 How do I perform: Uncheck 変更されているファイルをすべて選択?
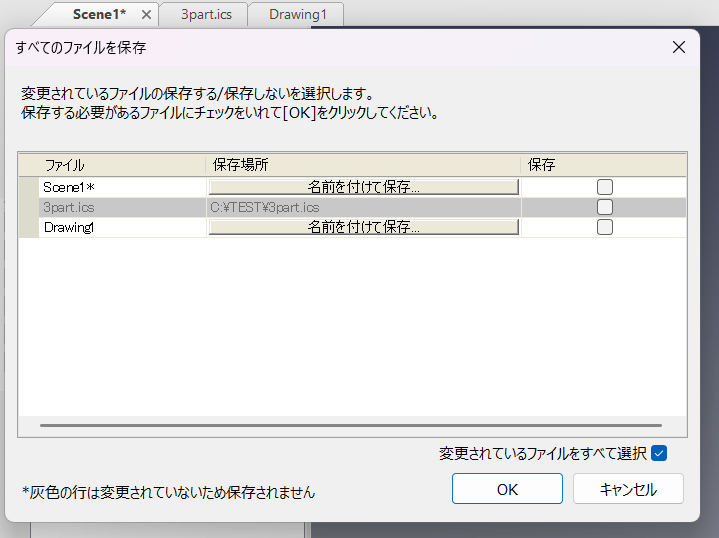658,453
